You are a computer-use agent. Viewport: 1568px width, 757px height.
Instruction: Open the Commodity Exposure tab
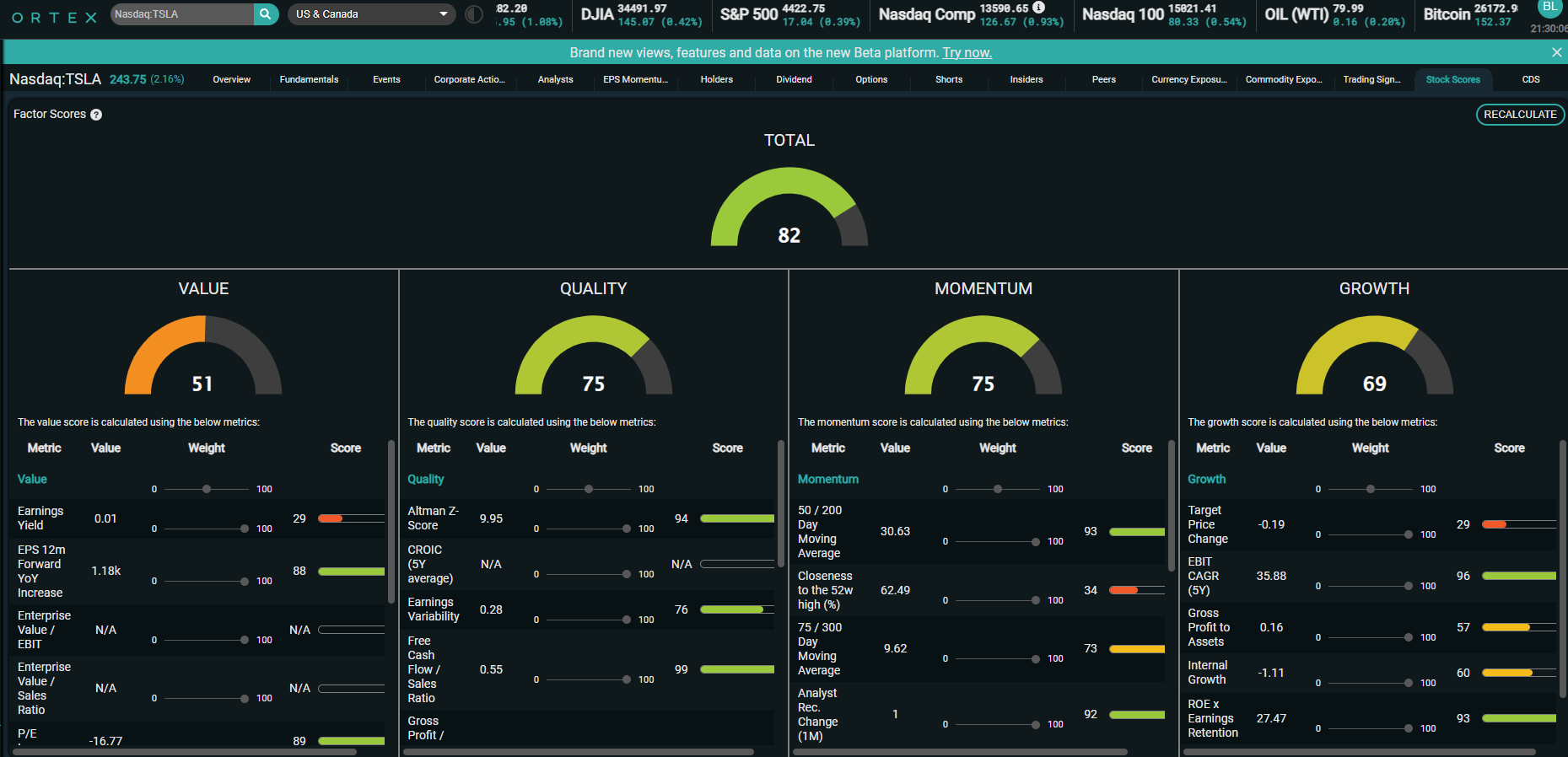click(1283, 80)
